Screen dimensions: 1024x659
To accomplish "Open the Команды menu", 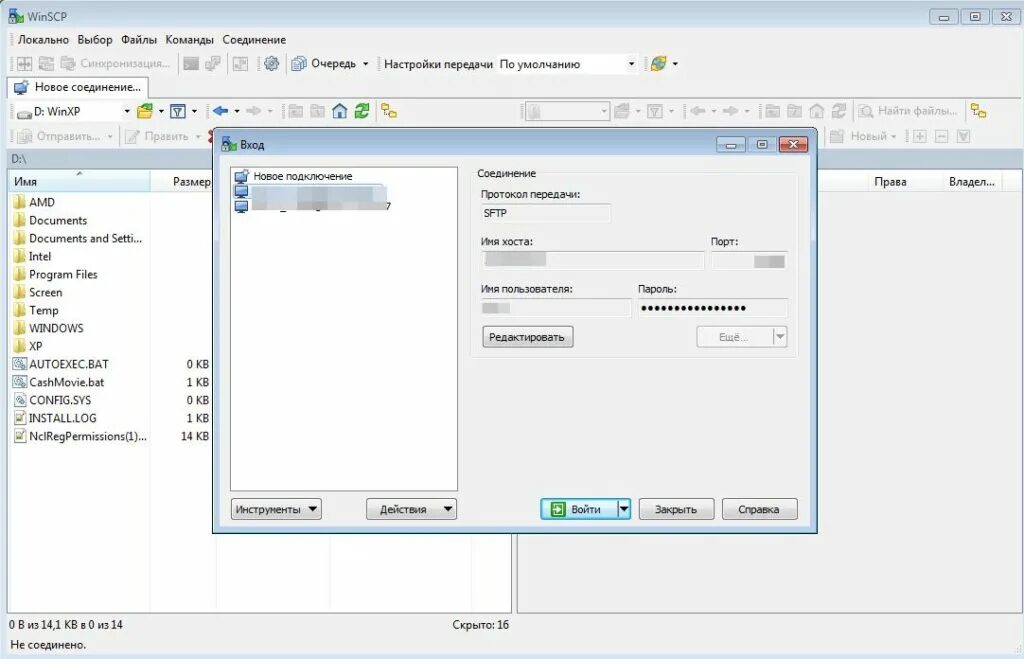I will pos(189,40).
